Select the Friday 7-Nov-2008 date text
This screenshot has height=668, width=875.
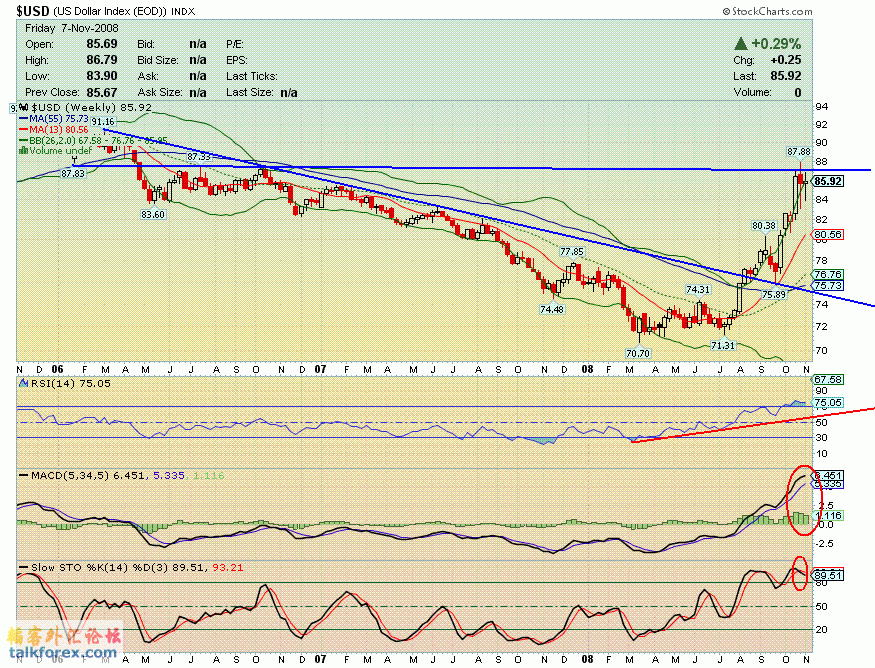point(72,28)
